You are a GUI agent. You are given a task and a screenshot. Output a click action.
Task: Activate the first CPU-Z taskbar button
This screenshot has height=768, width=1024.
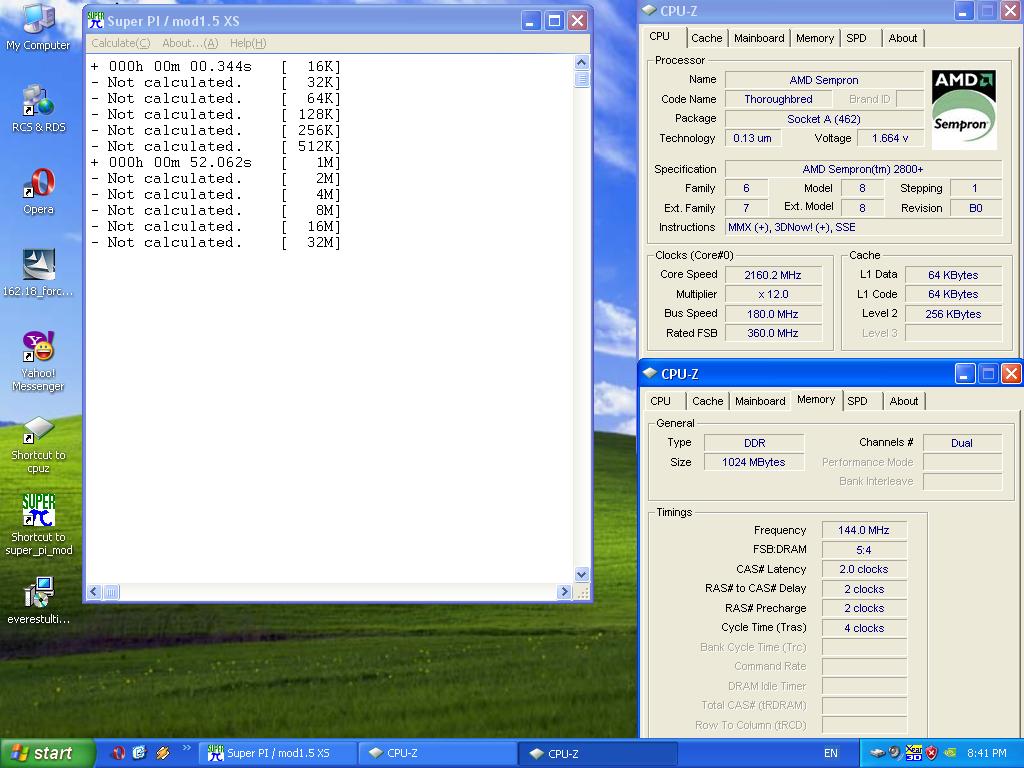[x=439, y=753]
